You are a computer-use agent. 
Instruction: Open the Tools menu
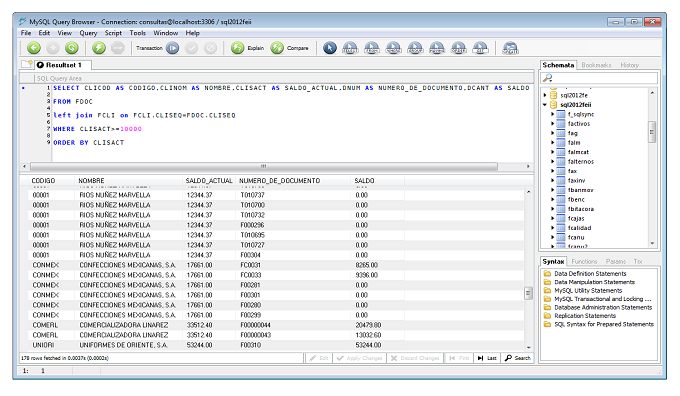point(137,33)
